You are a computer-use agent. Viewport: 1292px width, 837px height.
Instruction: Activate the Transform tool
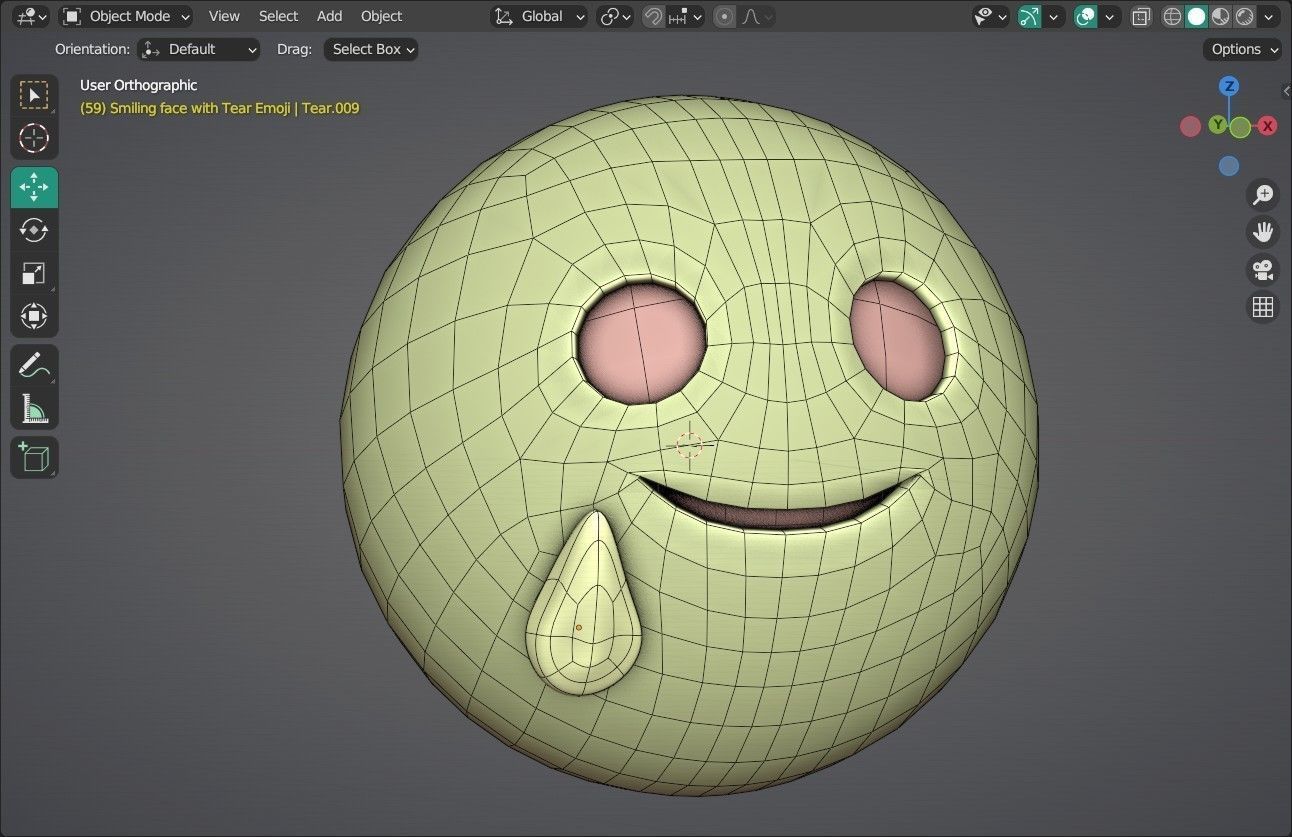(34, 316)
